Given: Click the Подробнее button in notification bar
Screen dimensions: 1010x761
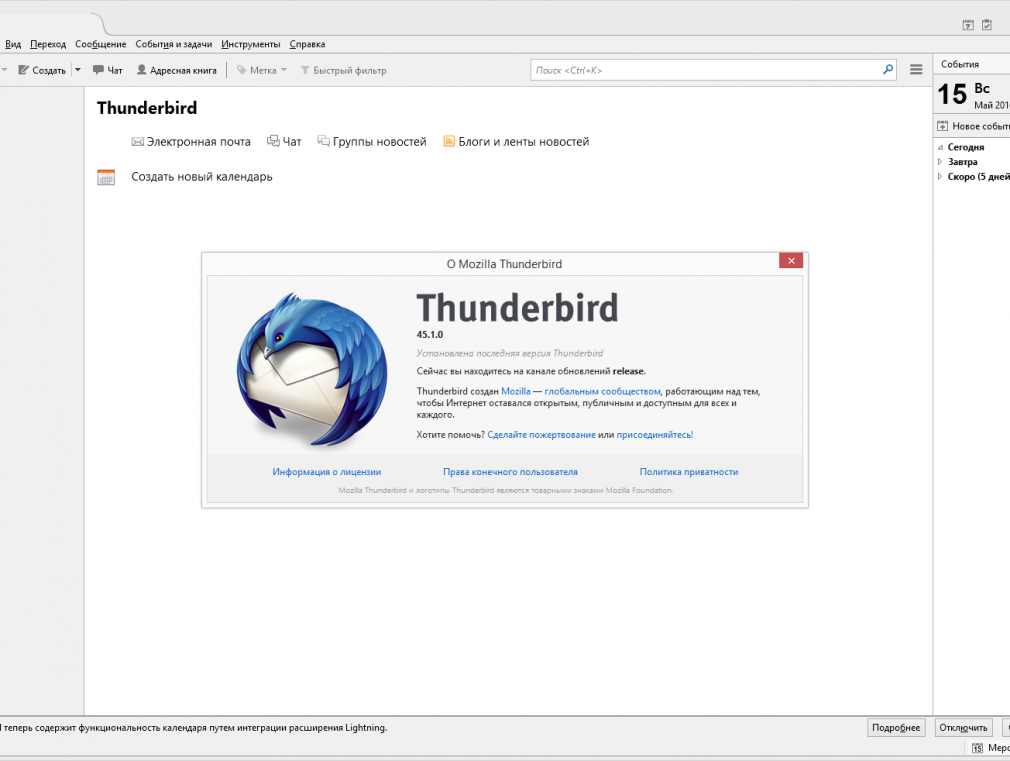Looking at the screenshot, I should coord(896,727).
